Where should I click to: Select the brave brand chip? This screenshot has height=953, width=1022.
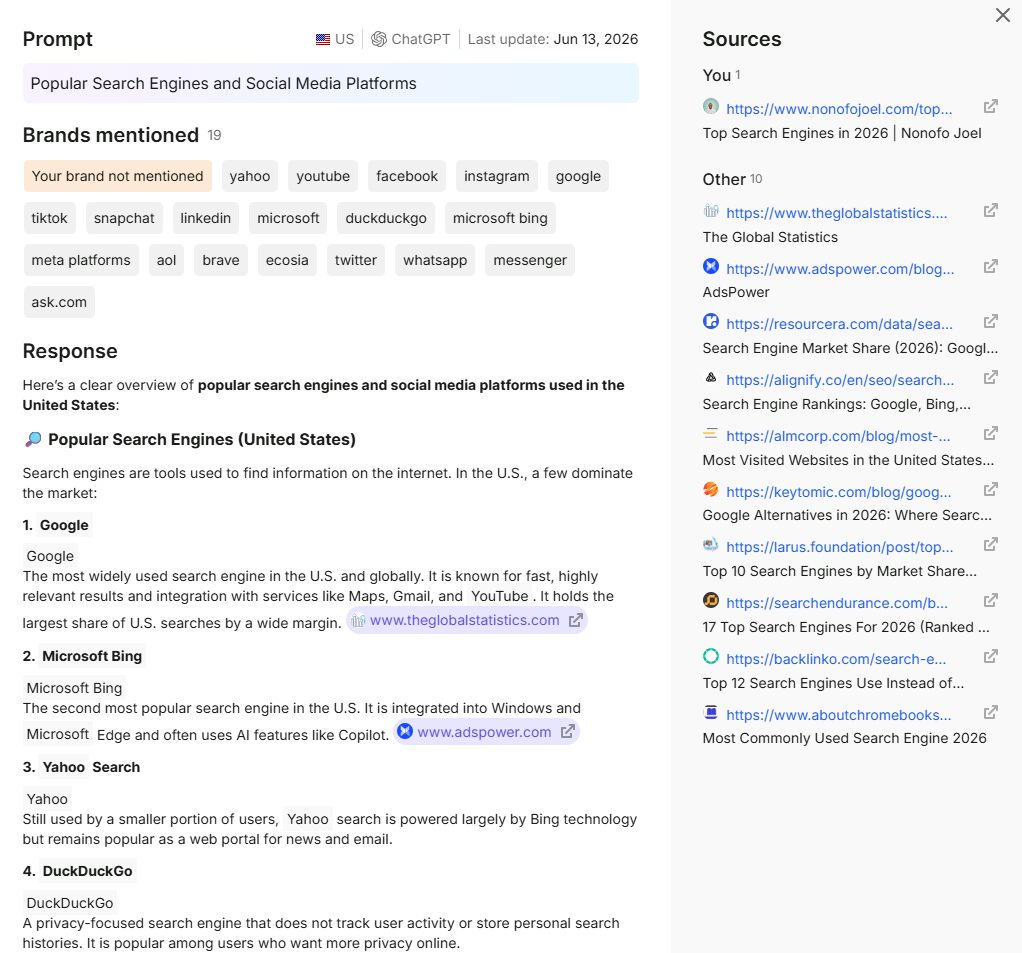click(x=221, y=260)
